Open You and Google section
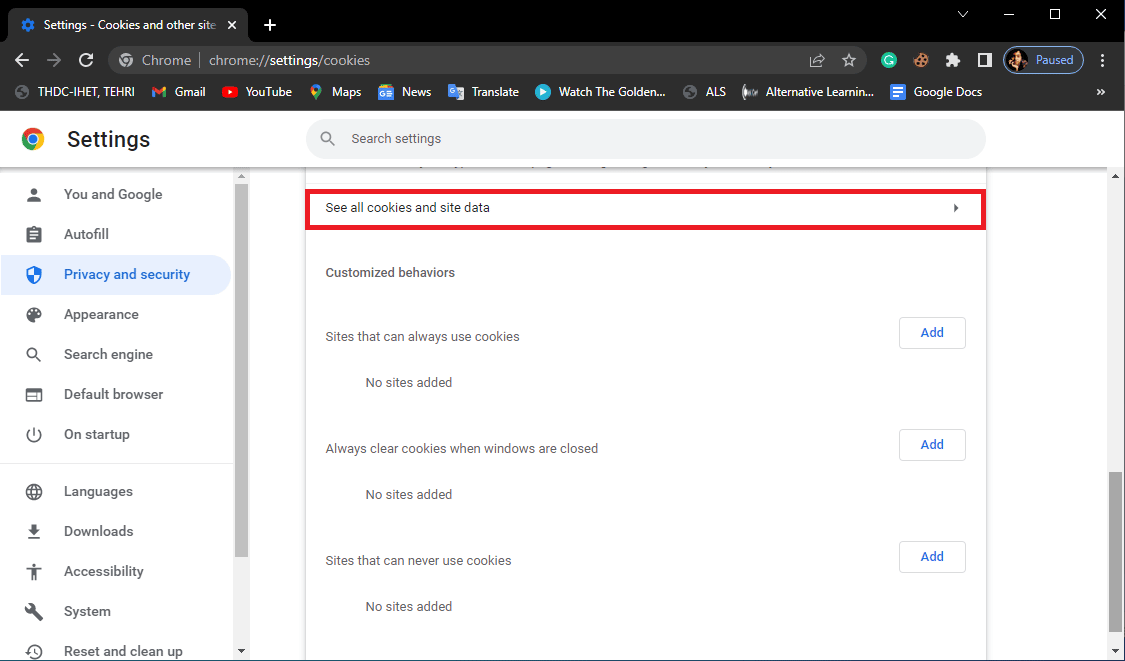 click(x=116, y=194)
